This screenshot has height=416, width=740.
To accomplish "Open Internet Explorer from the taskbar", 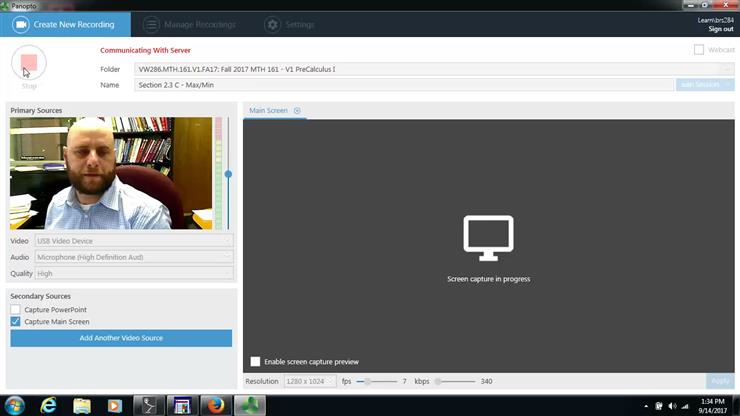I will pyautogui.click(x=47, y=405).
